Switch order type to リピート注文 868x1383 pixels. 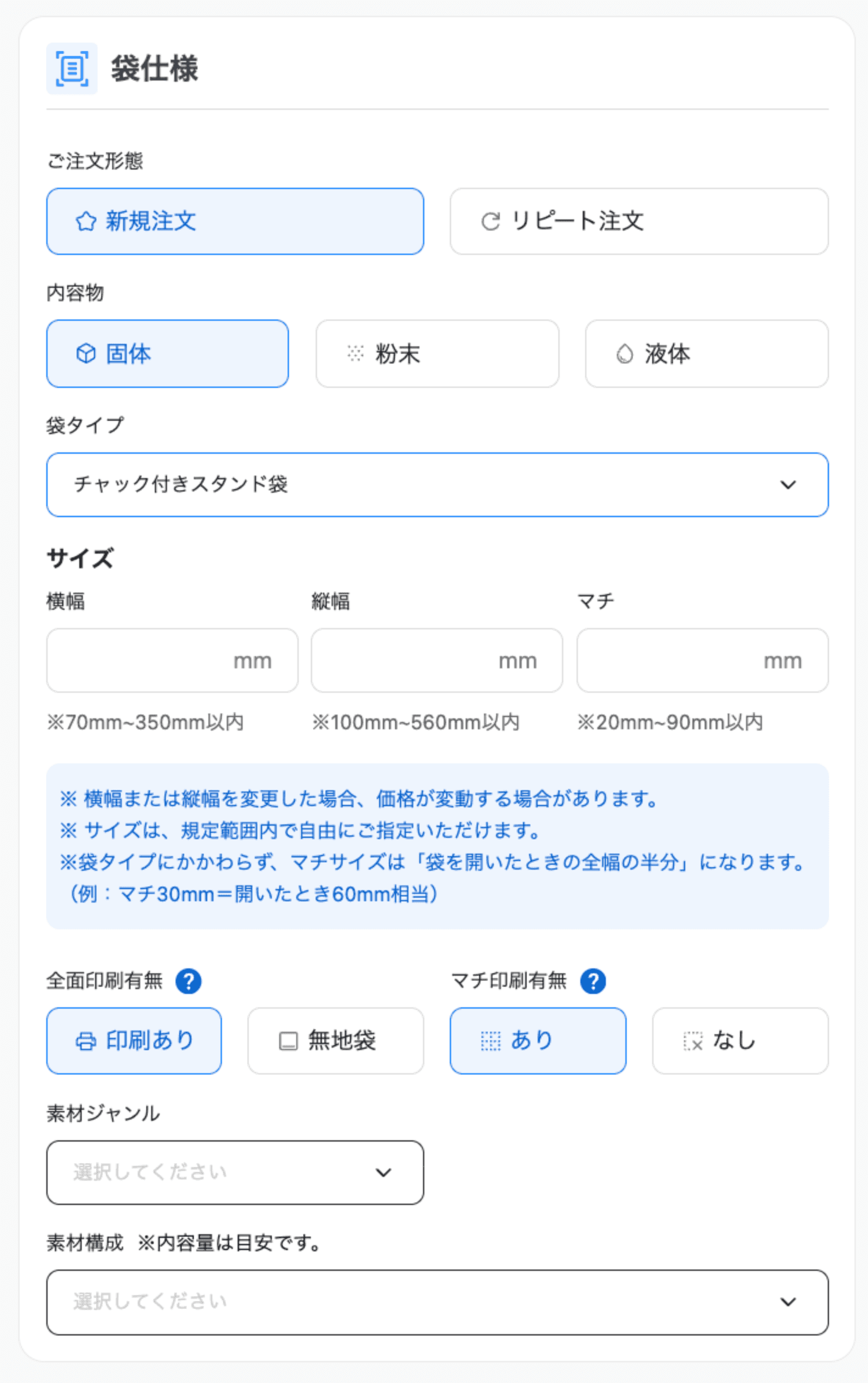pos(639,221)
